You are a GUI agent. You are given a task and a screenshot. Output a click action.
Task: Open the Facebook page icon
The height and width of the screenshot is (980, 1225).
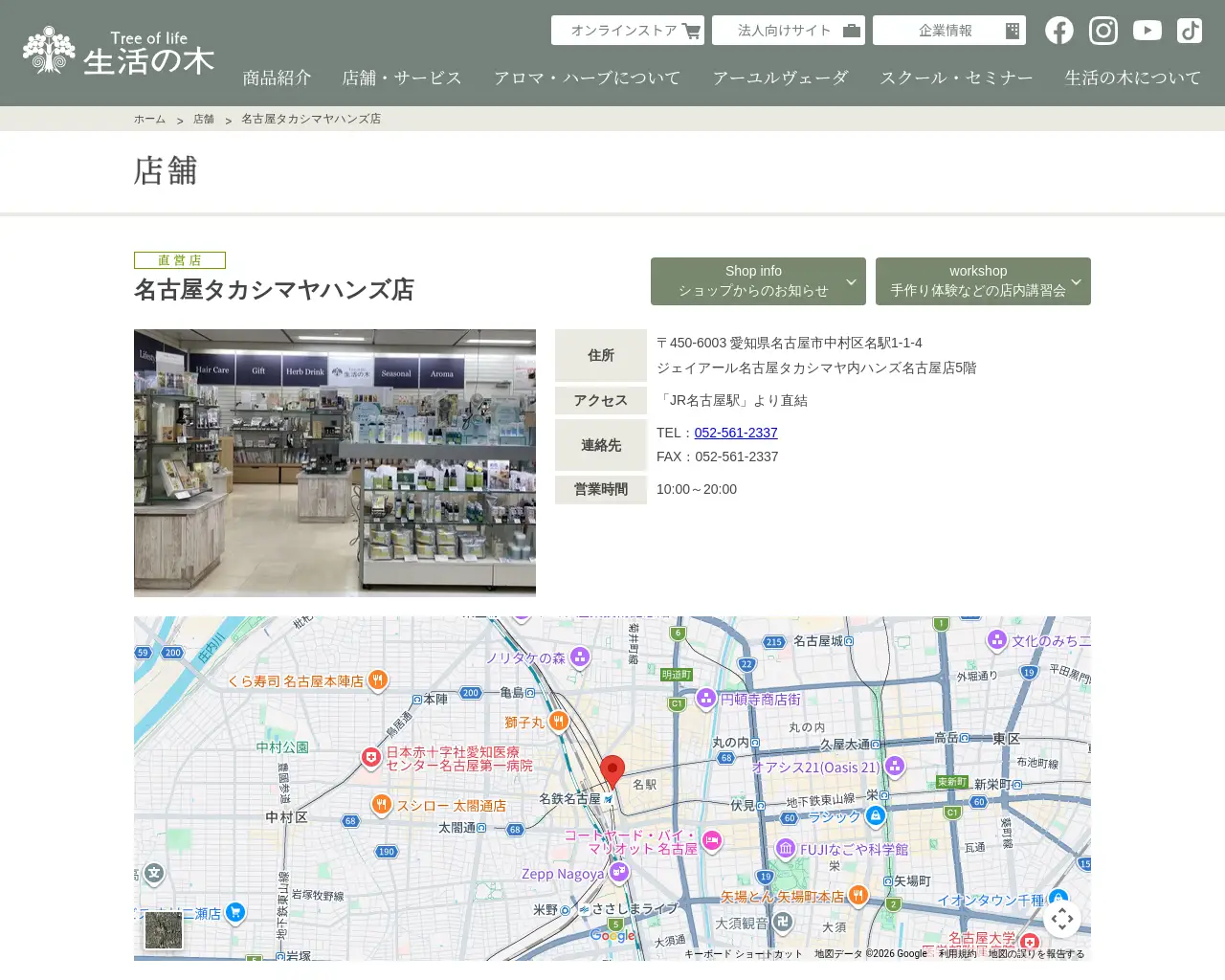[x=1059, y=30]
